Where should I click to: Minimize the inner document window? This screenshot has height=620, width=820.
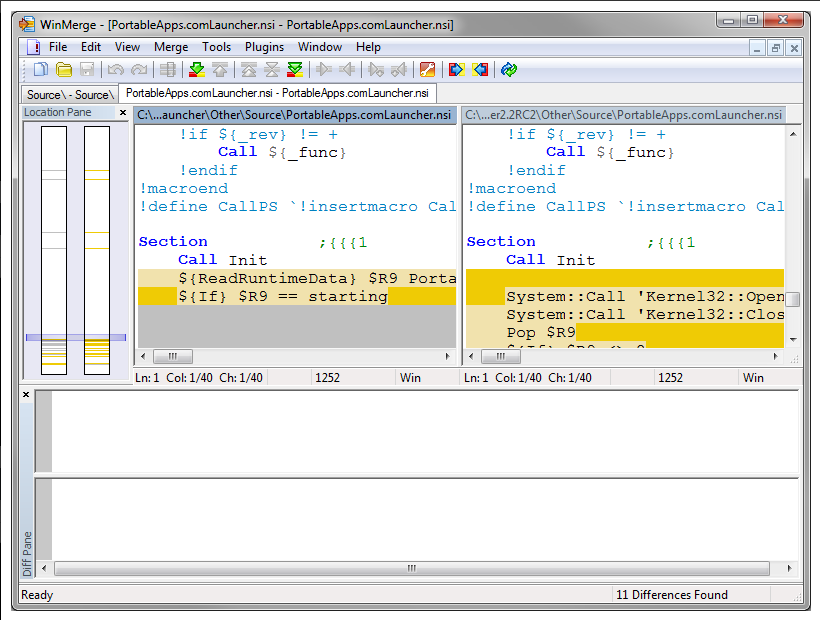click(757, 48)
